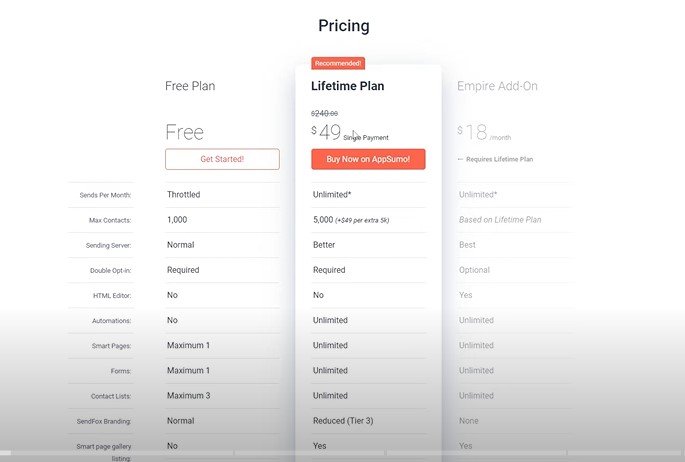Click the Requires Lifetime Plan arrow note
Screen dimensions: 685x462
click(x=495, y=159)
